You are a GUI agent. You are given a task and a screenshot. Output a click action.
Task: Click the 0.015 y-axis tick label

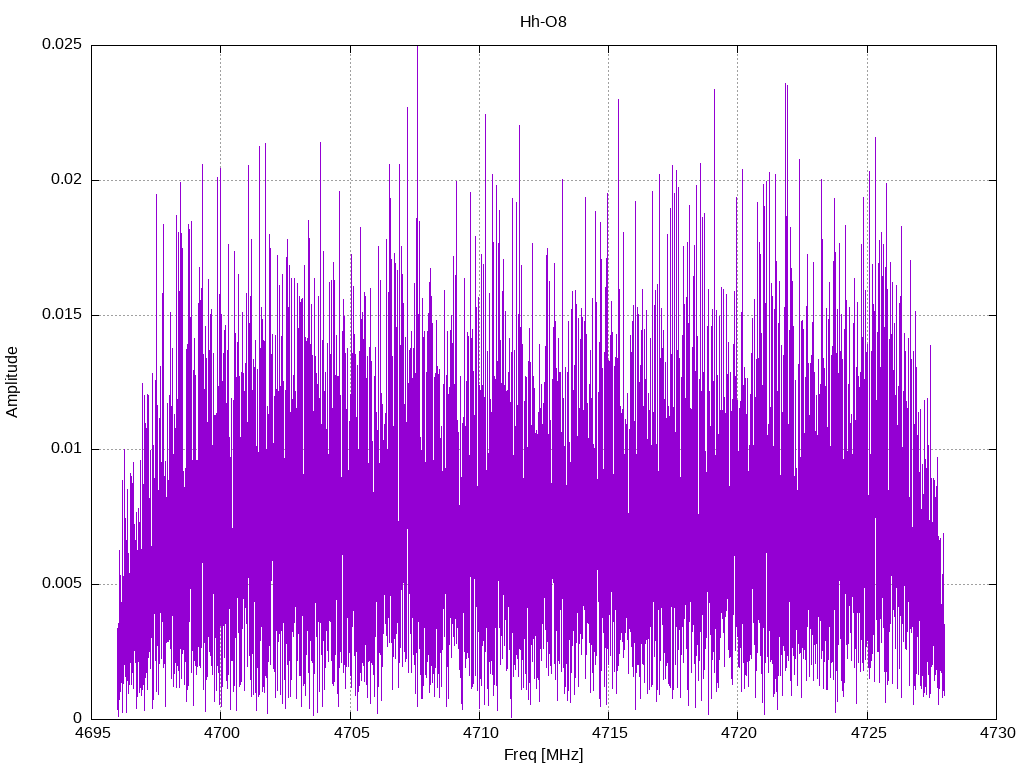pos(62,314)
